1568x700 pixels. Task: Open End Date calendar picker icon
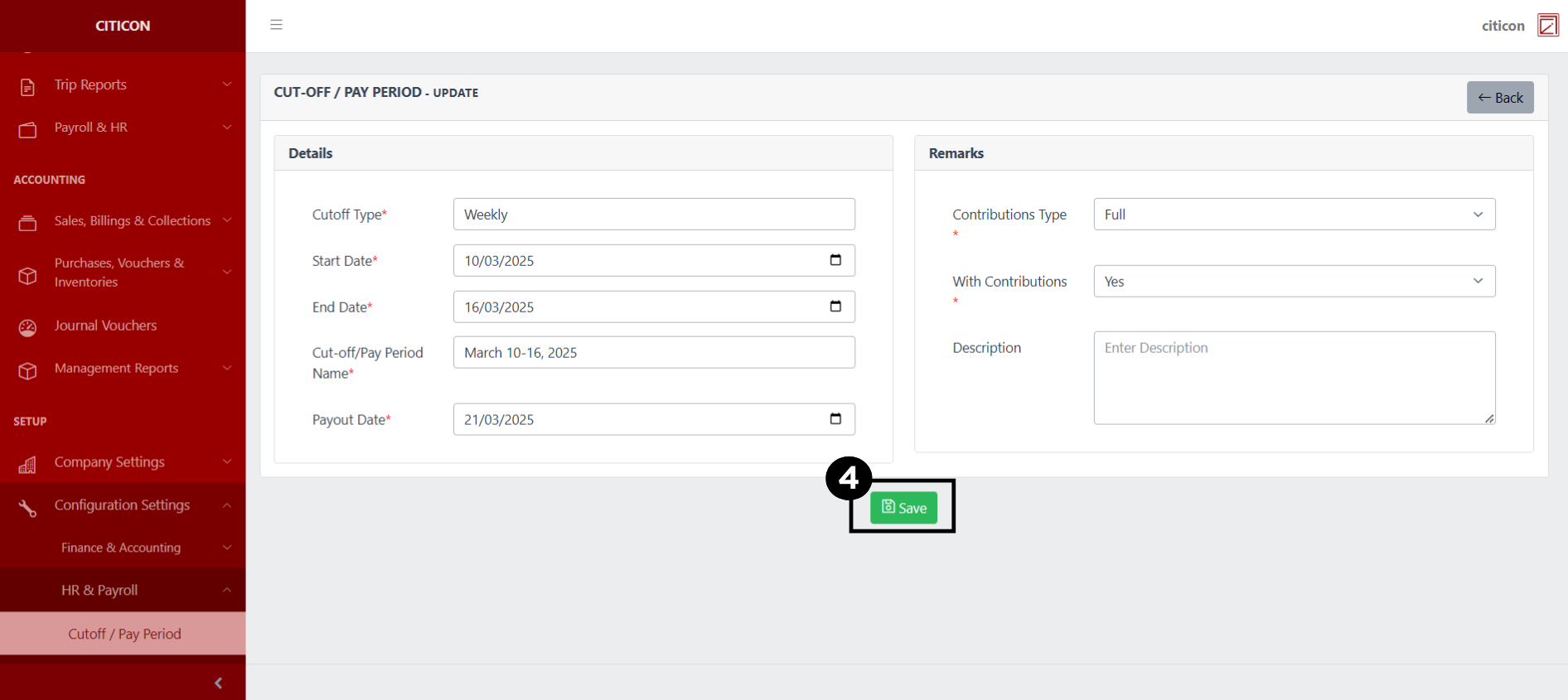coord(835,307)
